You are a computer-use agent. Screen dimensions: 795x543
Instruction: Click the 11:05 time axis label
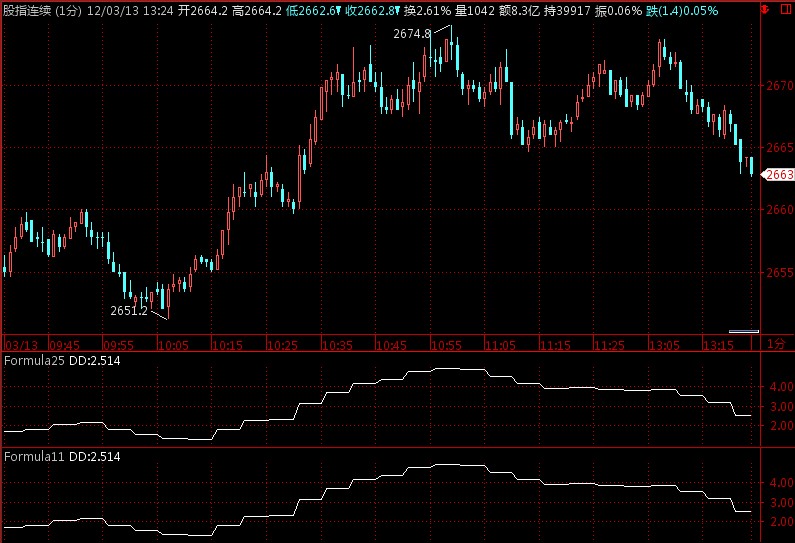pos(500,345)
